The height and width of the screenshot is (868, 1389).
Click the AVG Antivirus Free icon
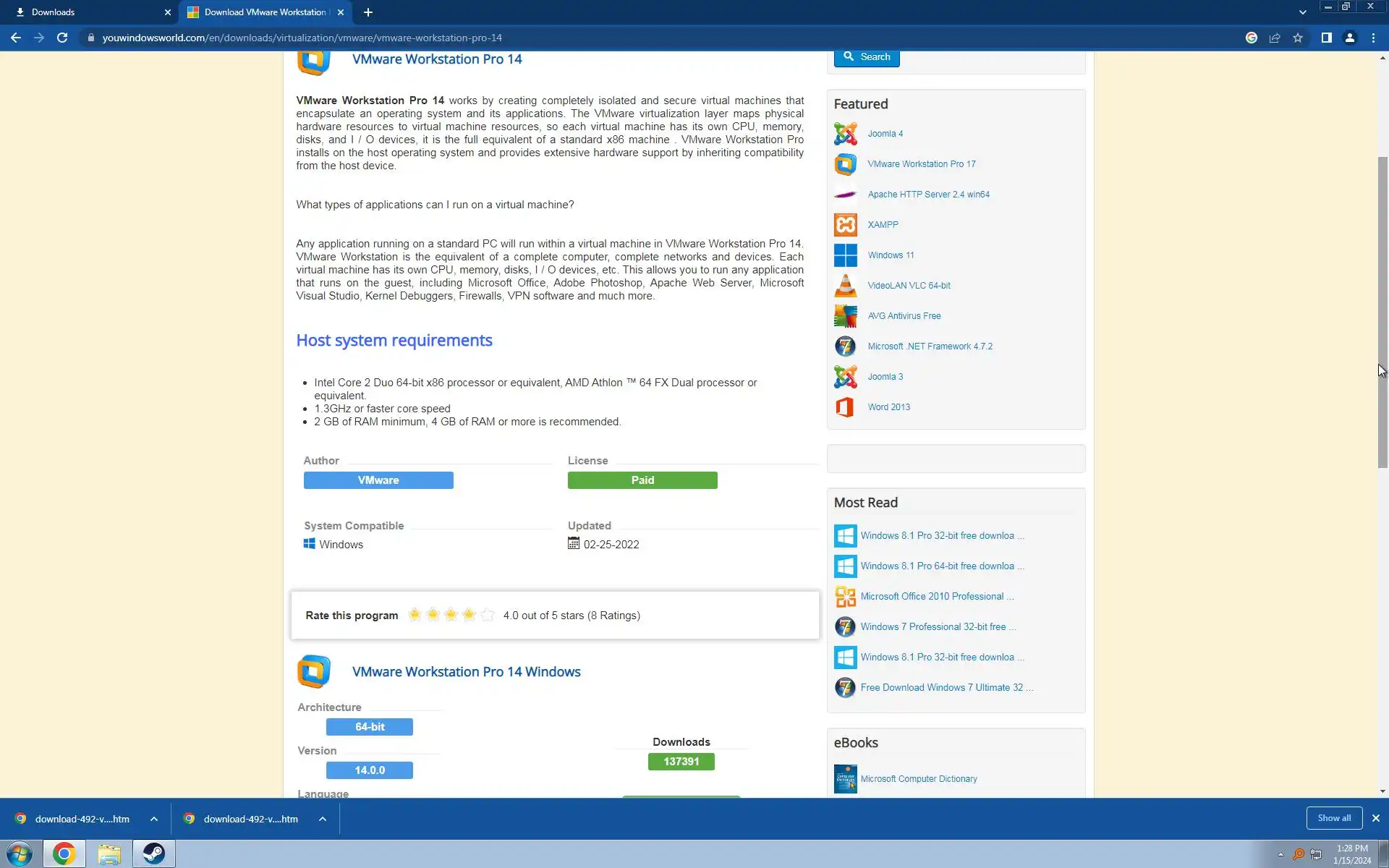click(x=845, y=316)
